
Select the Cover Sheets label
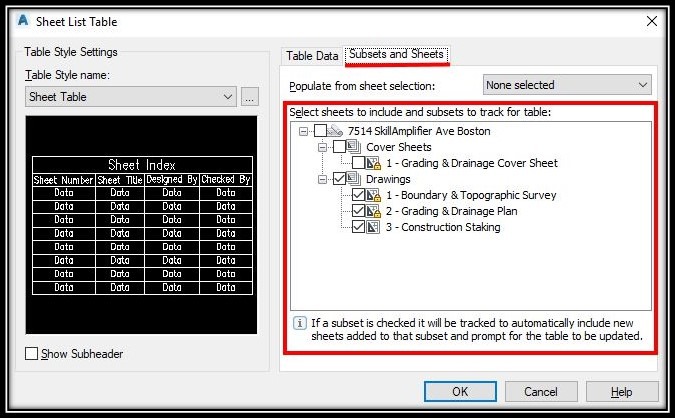tap(399, 147)
